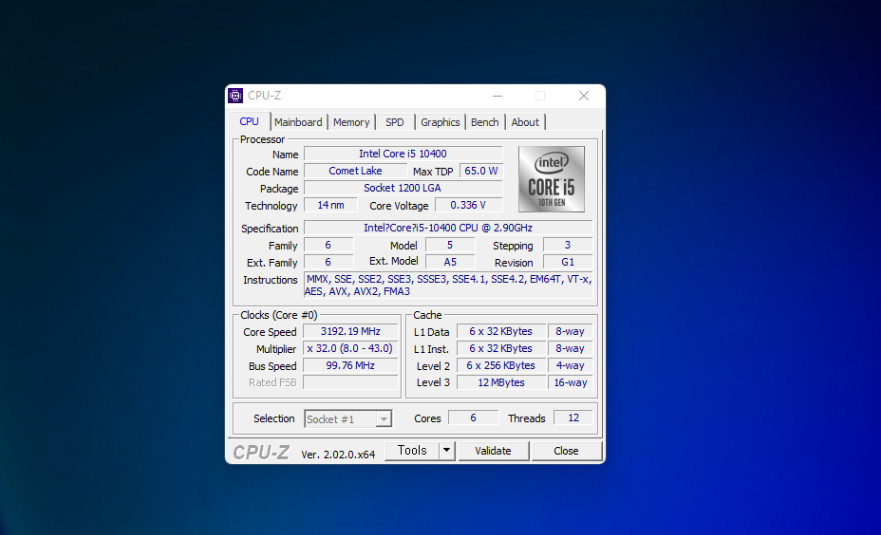
Task: Open the Socket #1 selection dropdown
Action: click(x=348, y=419)
